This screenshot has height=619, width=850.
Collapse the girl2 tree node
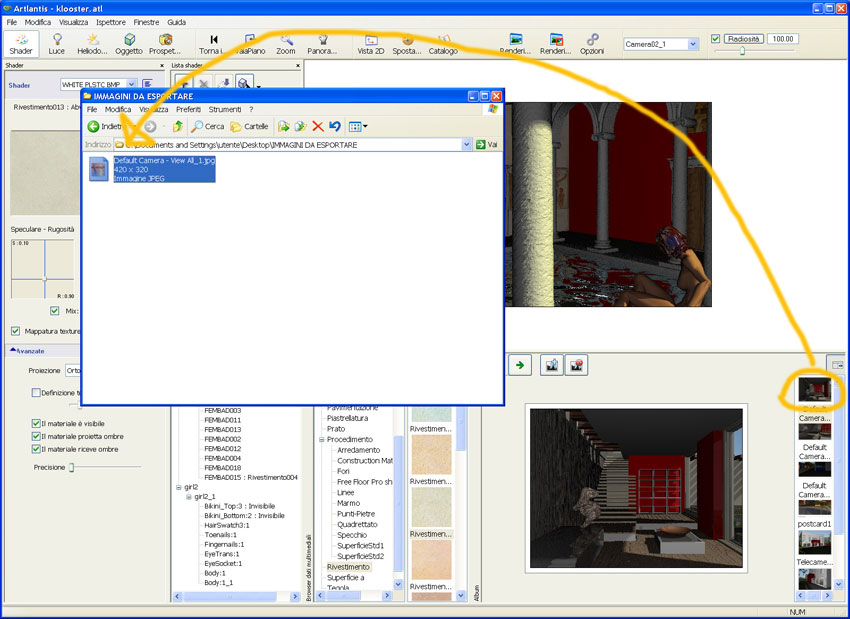pos(178,487)
